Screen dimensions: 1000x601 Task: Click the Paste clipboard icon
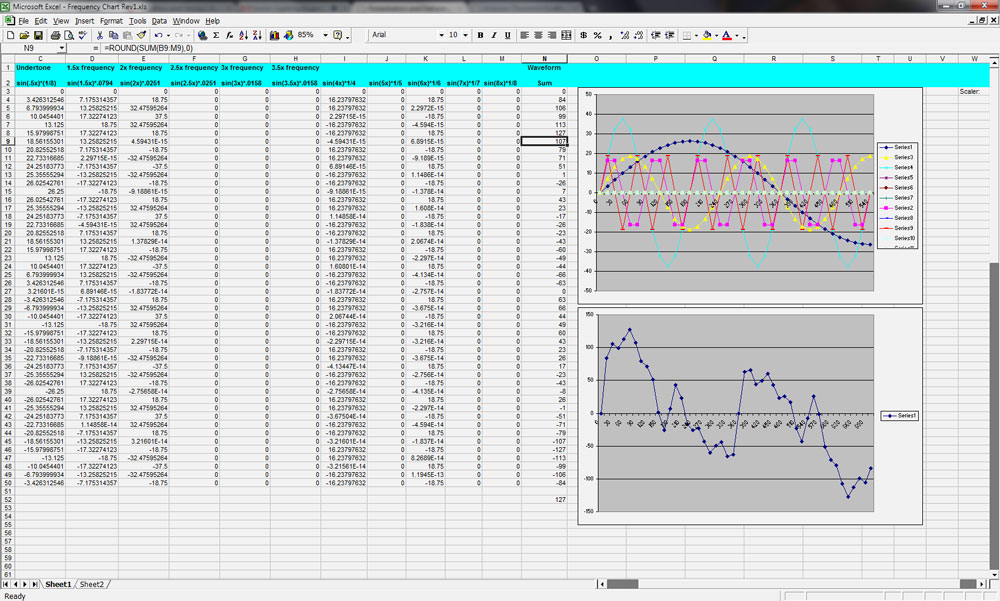pos(128,35)
